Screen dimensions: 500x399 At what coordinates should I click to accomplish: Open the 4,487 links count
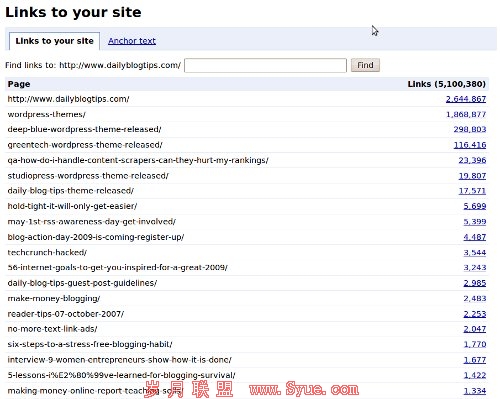(x=475, y=237)
